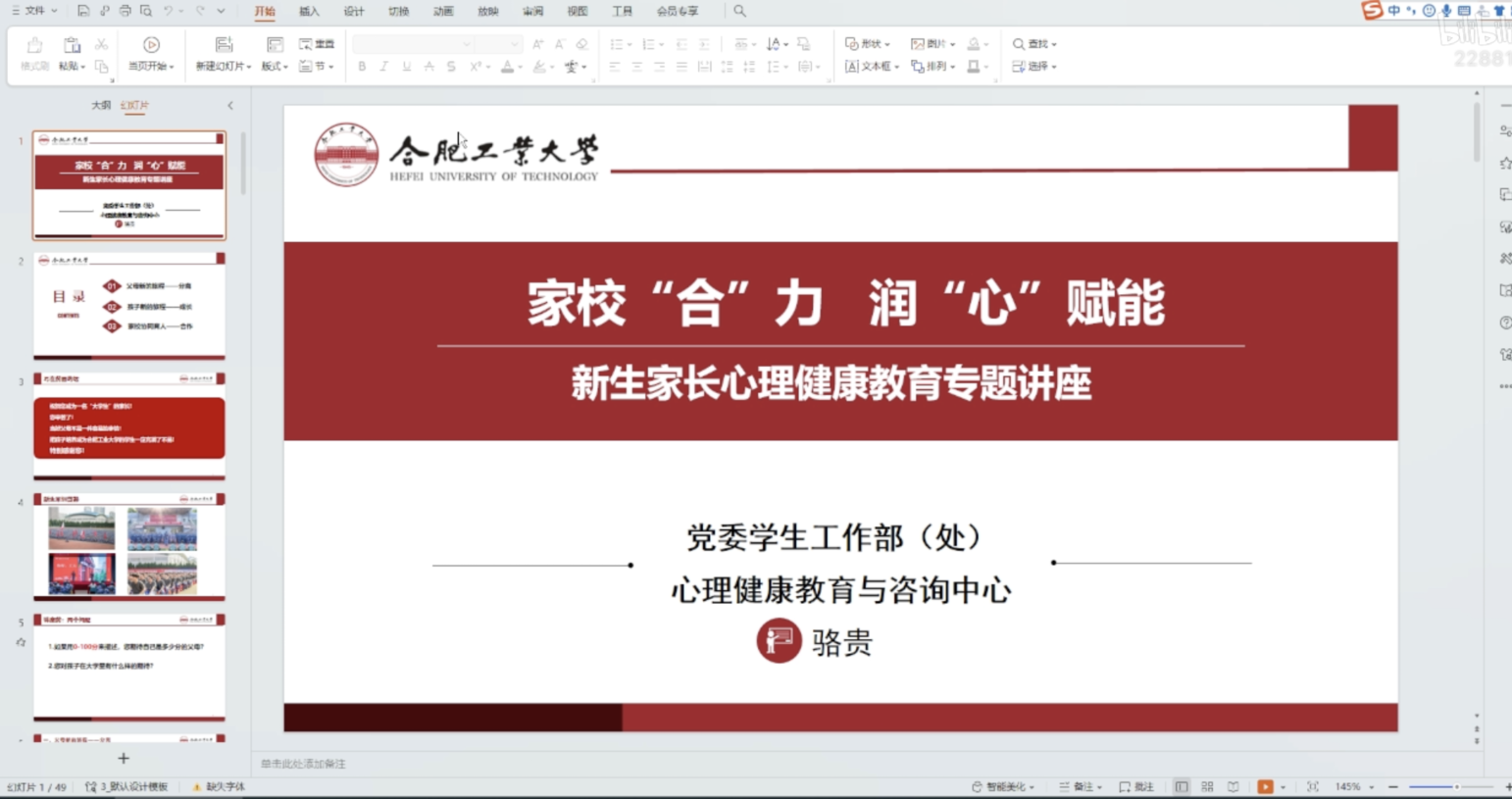Click the Reset (重置) slide button

(317, 44)
